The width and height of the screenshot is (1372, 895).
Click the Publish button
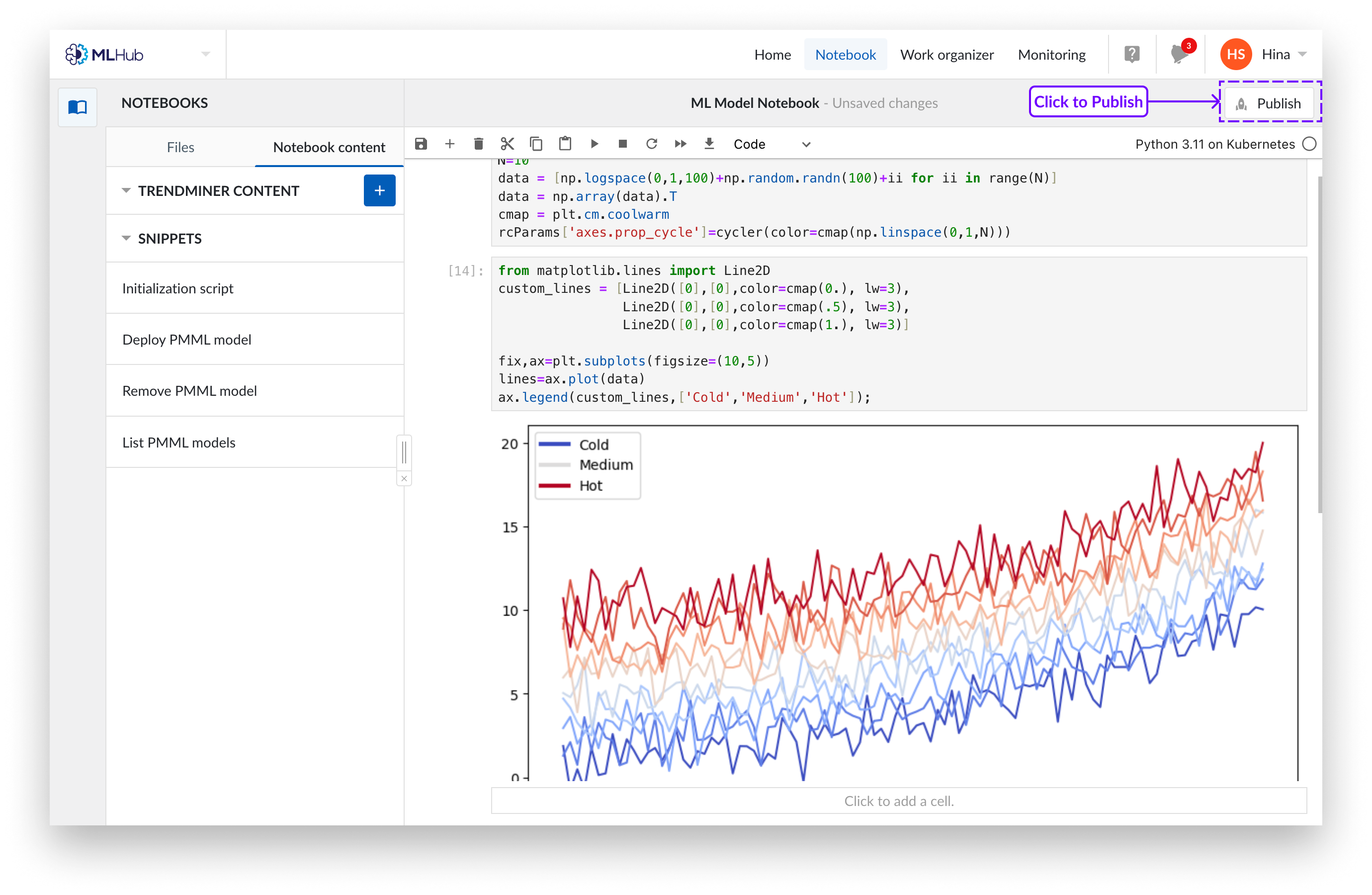(x=1269, y=103)
